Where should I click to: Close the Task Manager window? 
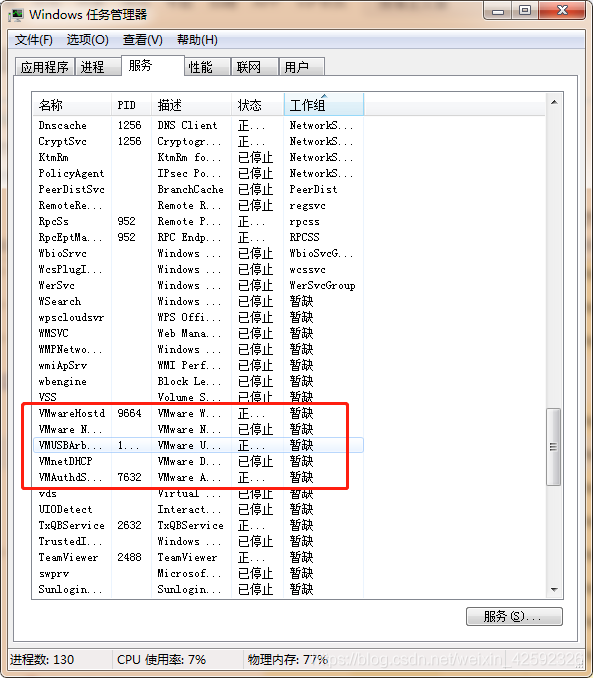click(x=562, y=10)
